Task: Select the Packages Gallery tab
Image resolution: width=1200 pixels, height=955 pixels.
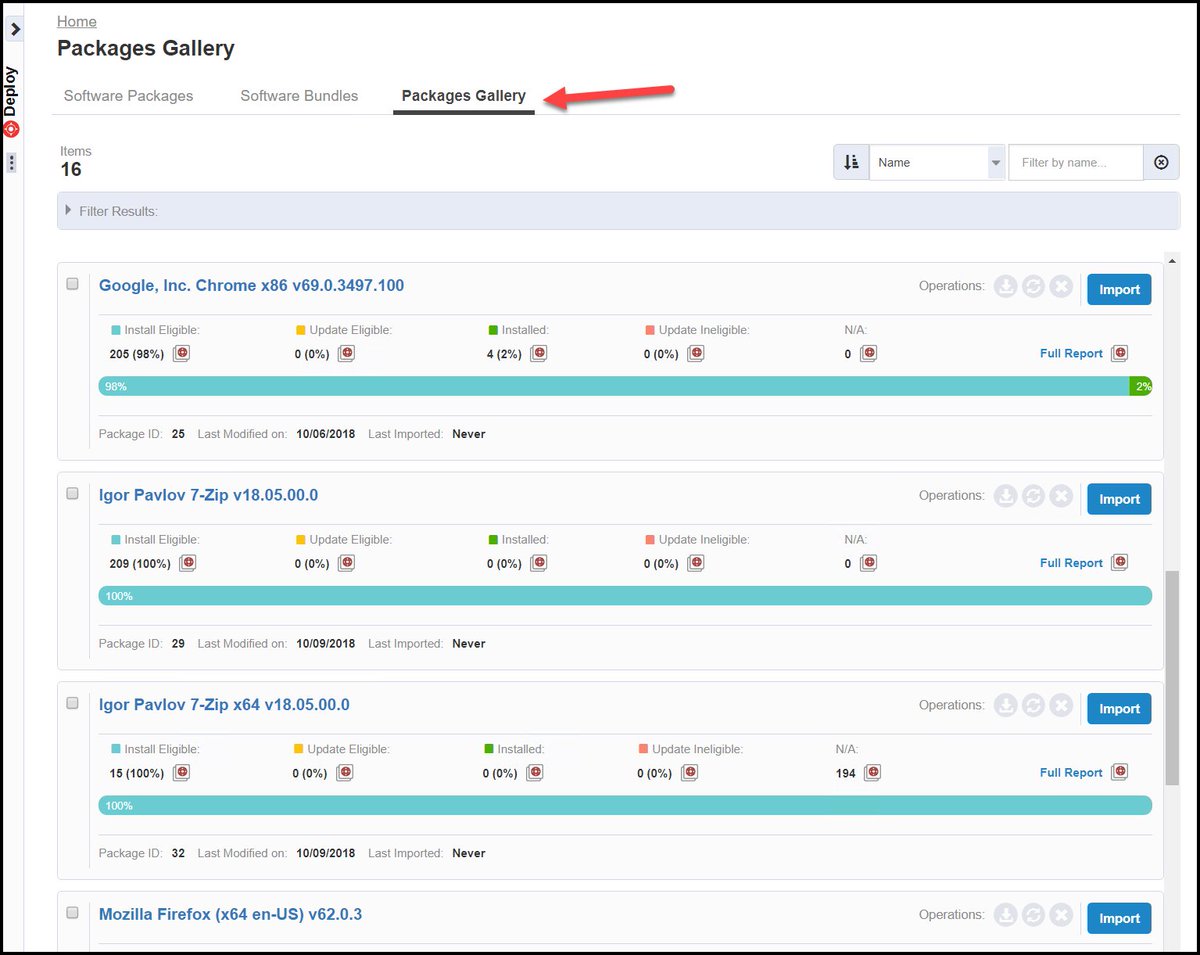Action: [464, 96]
